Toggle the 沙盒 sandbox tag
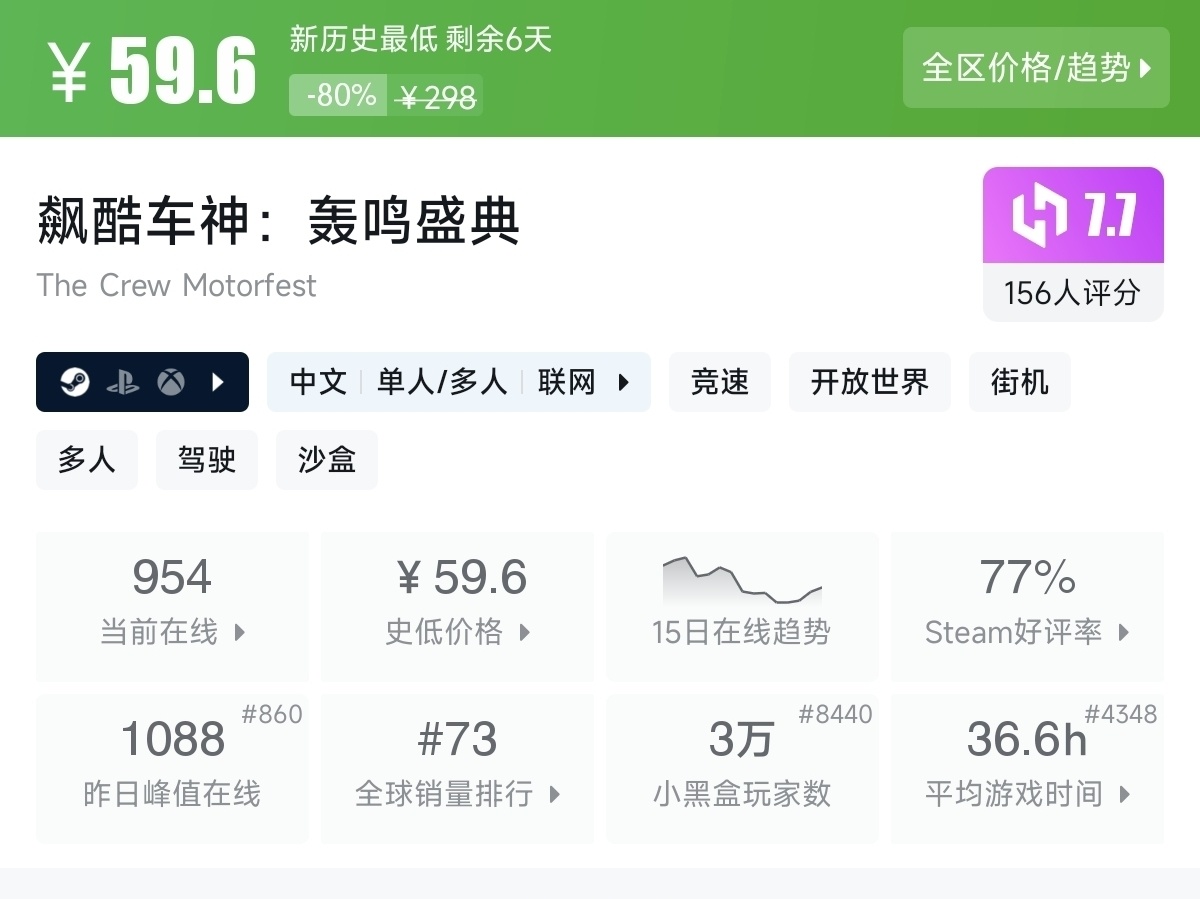 pyautogui.click(x=326, y=460)
